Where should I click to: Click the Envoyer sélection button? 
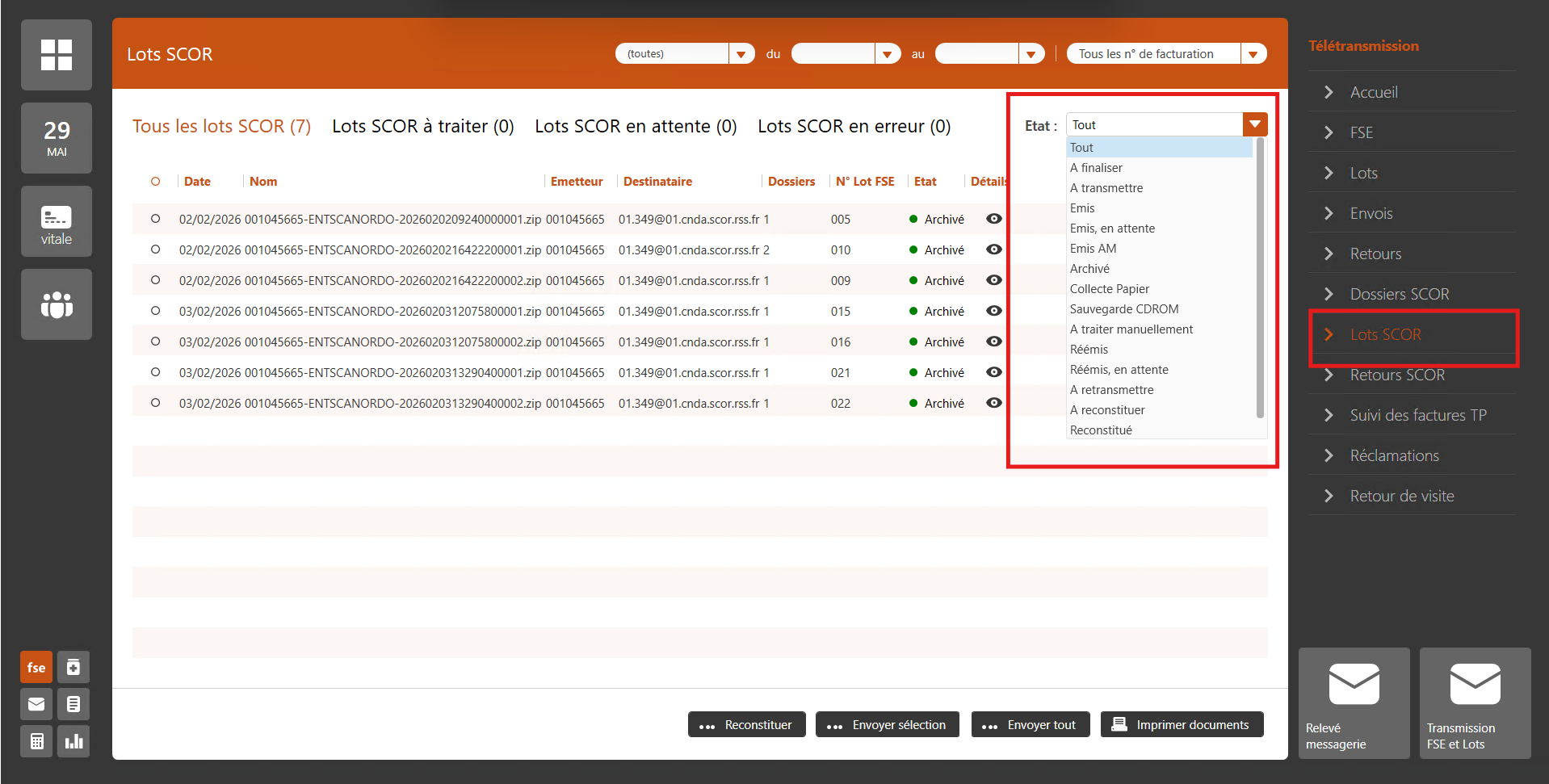coord(887,724)
